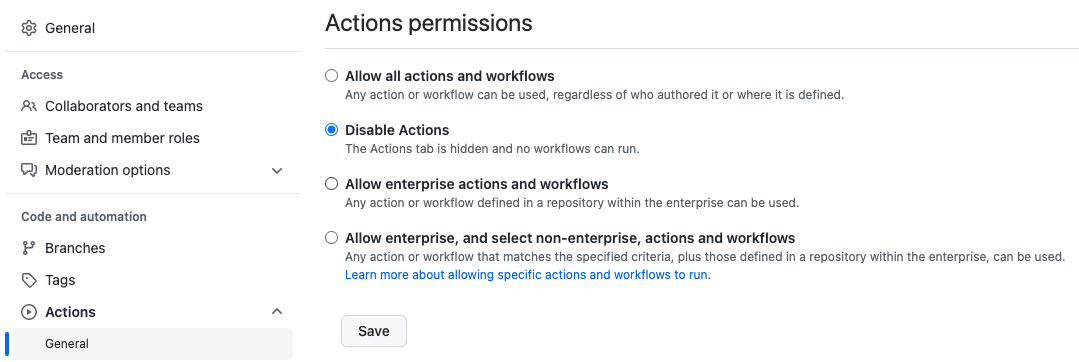This screenshot has width=1079, height=362.
Task: Select Allow all actions and workflows radio
Action: (x=332, y=76)
